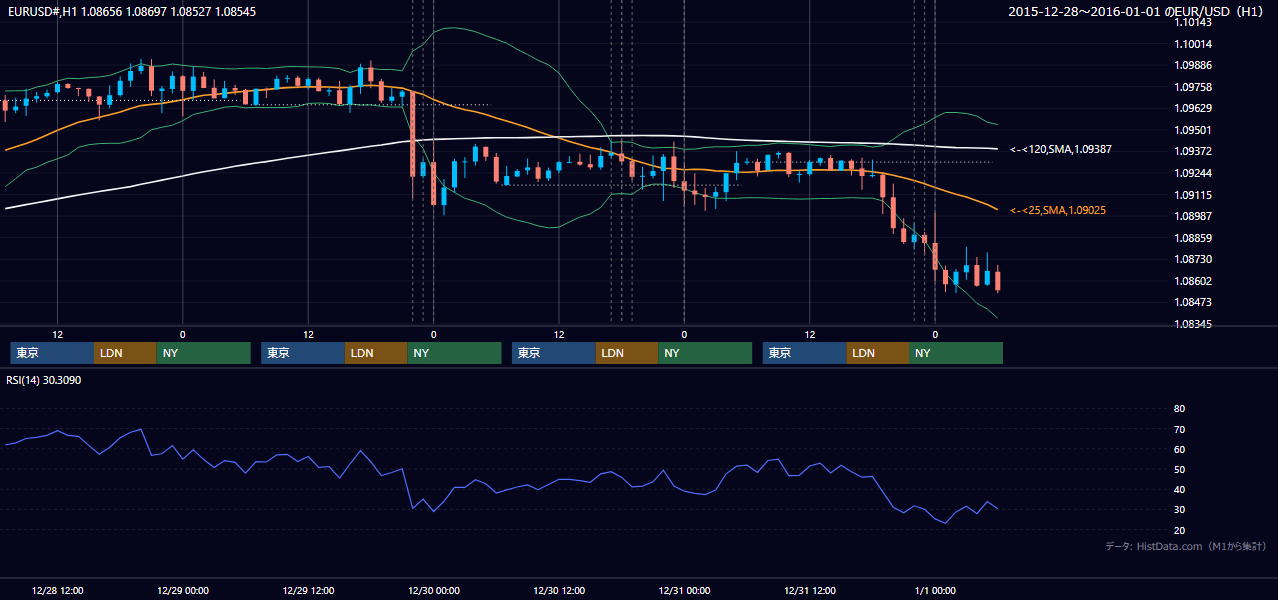Image resolution: width=1278 pixels, height=600 pixels.
Task: Click RSI scale level 20
Action: click(1179, 530)
